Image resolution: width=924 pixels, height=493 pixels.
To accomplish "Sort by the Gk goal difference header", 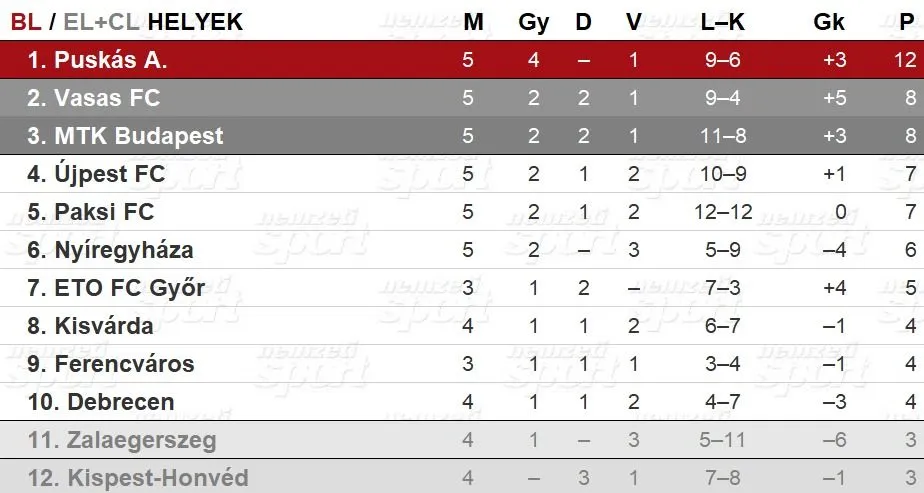I will click(829, 22).
